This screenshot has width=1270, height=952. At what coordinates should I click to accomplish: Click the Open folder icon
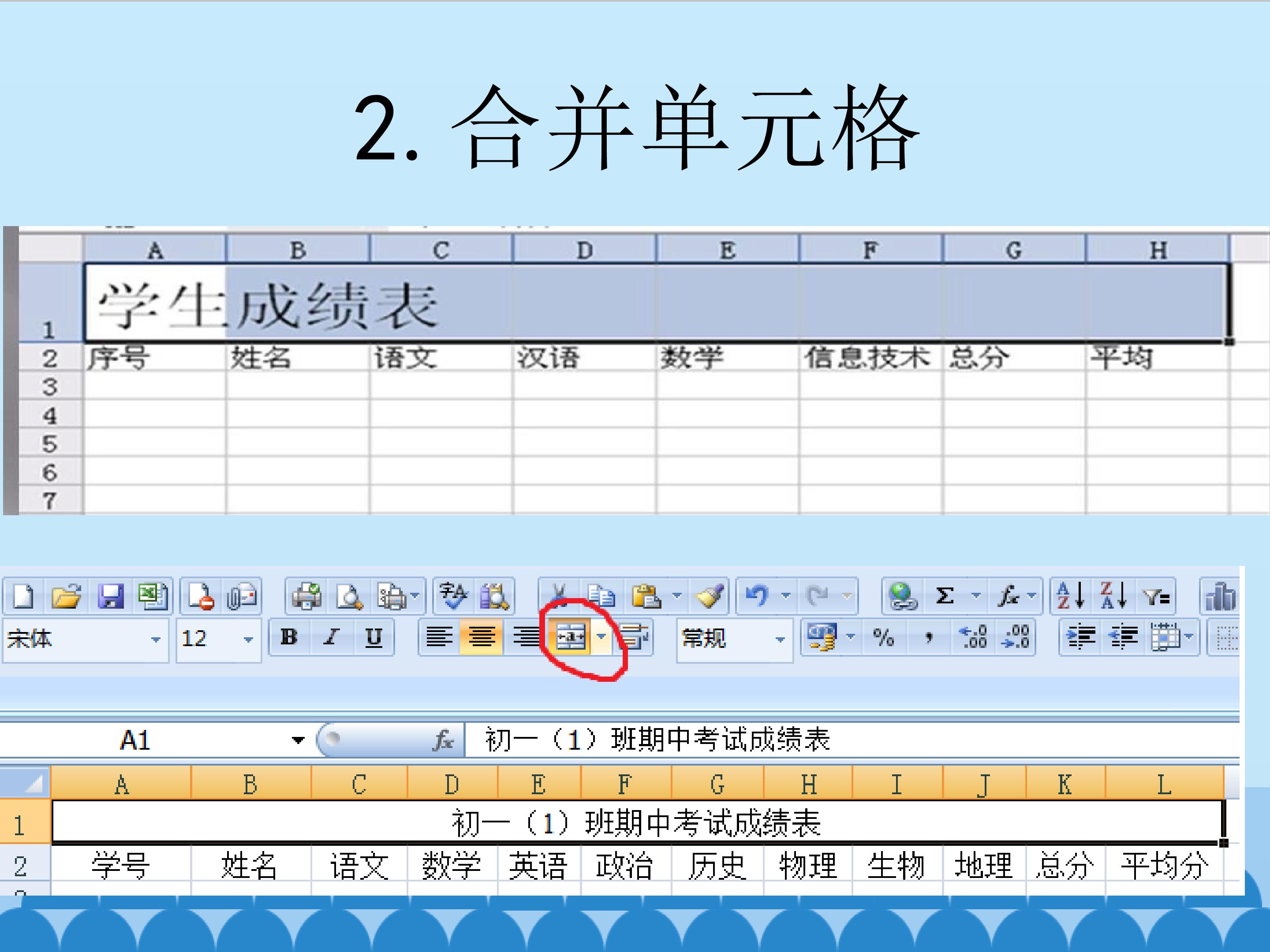point(65,596)
